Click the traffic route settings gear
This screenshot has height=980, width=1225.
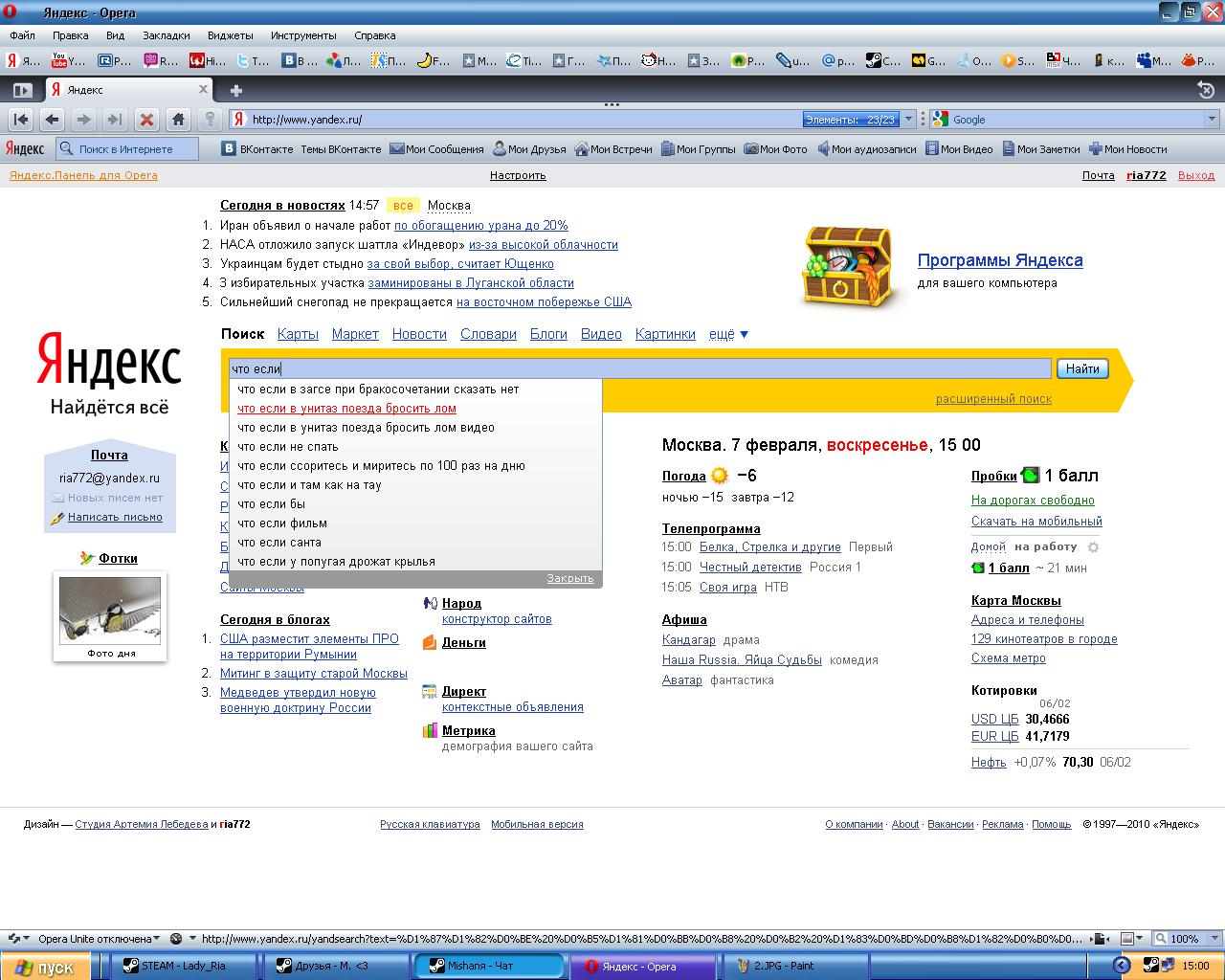pyautogui.click(x=1094, y=547)
